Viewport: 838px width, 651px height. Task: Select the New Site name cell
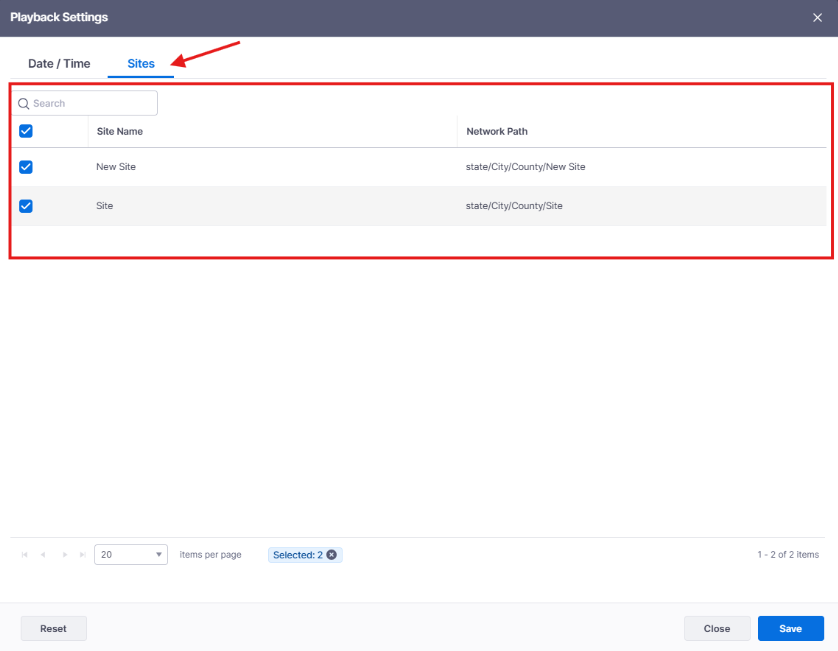click(x=116, y=167)
